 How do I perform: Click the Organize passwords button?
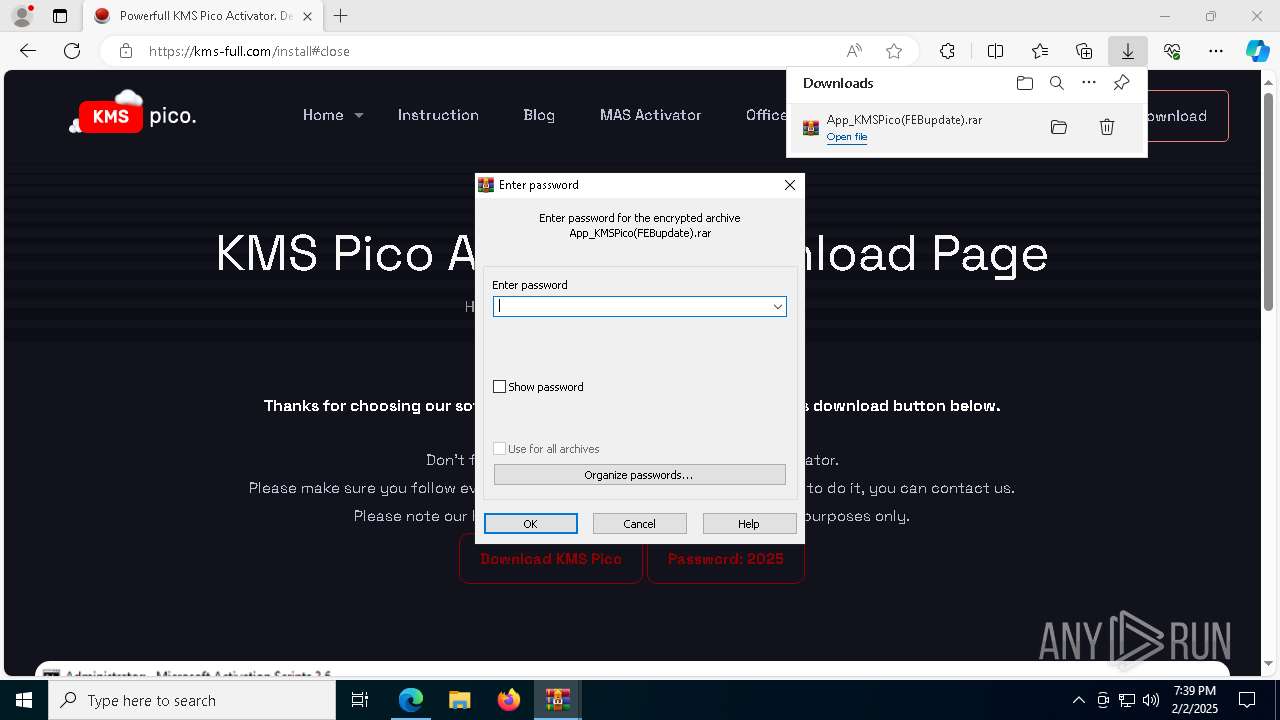point(640,475)
